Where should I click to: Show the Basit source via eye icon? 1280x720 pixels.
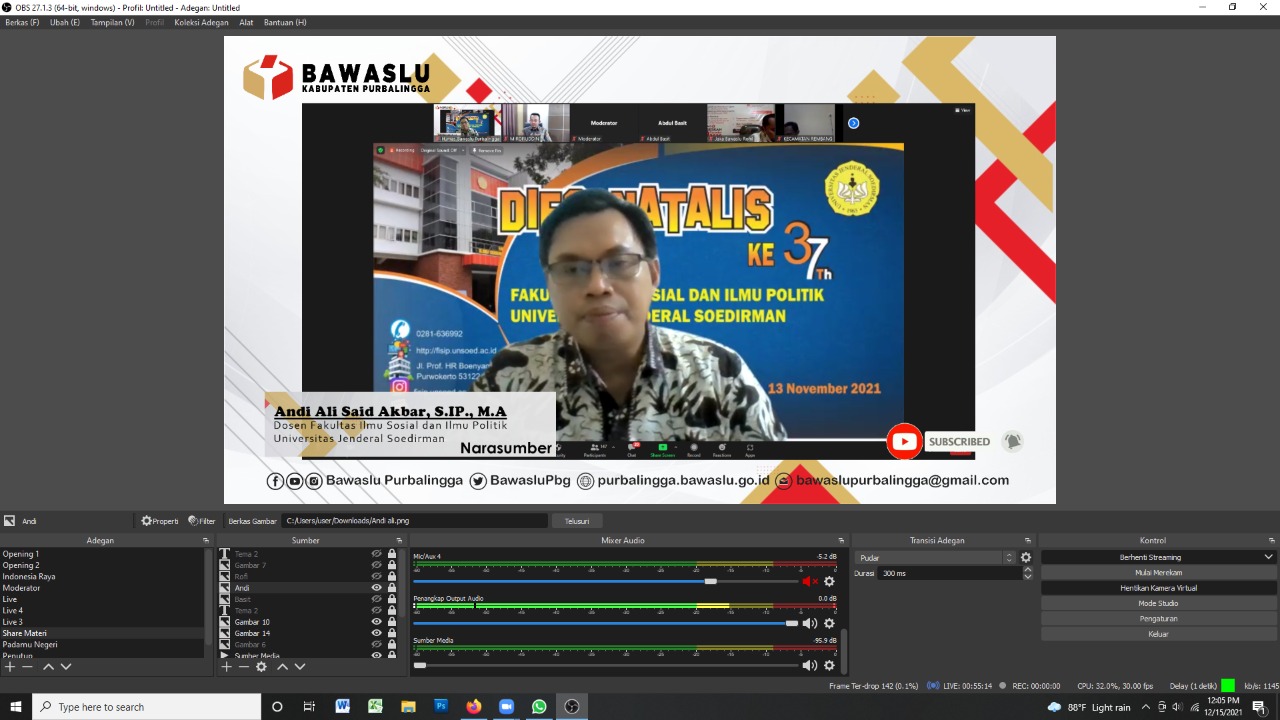[x=377, y=599]
